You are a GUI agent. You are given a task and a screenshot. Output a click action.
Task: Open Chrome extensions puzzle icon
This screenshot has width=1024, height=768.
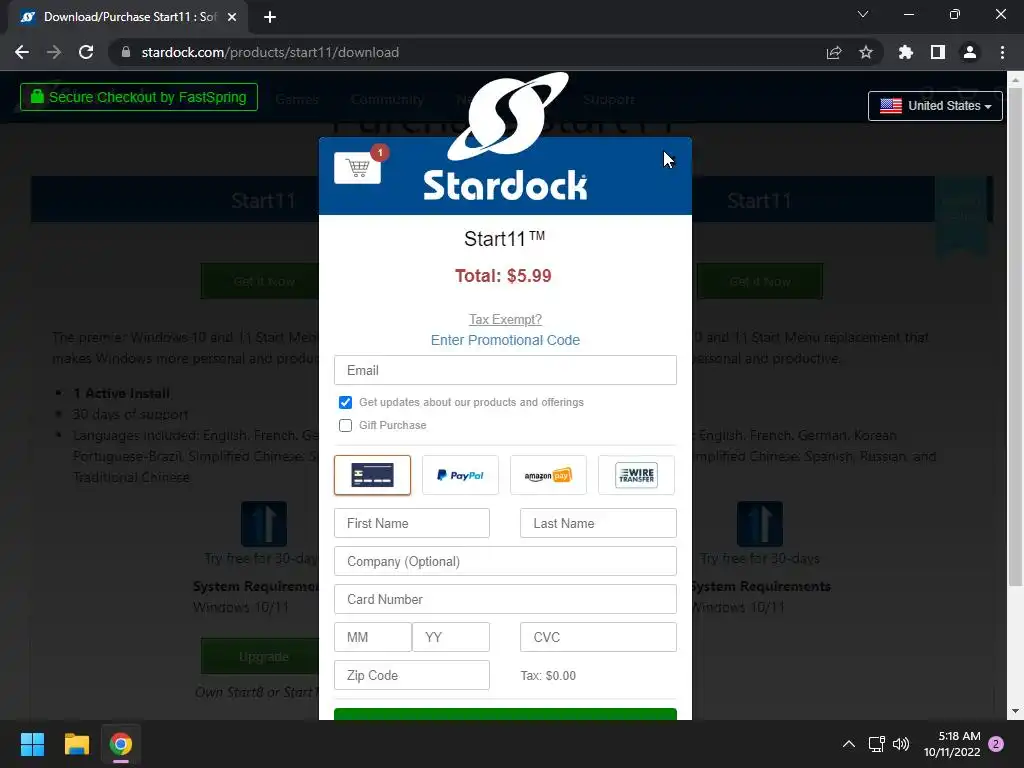pyautogui.click(x=906, y=52)
